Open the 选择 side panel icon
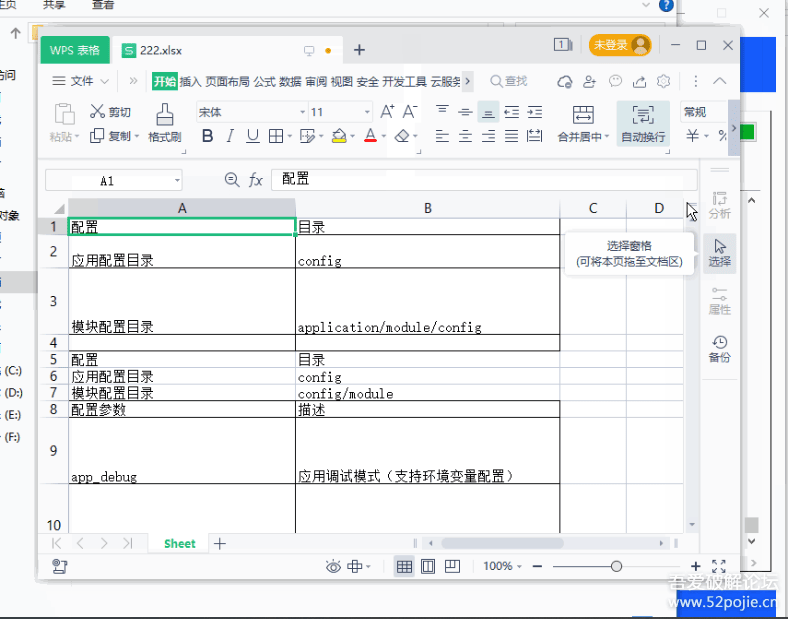 point(720,253)
